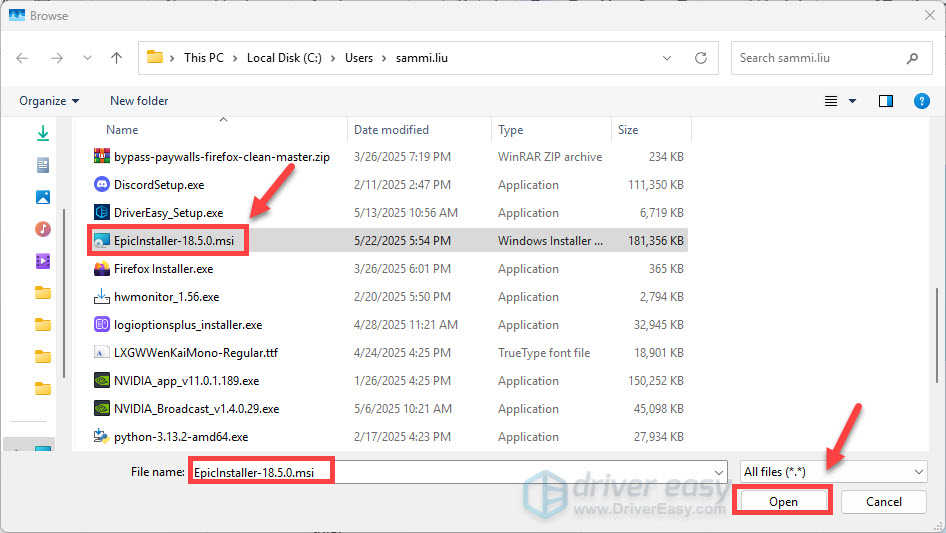The height and width of the screenshot is (533, 946).
Task: Select sammi.liu in the address path
Action: click(x=422, y=58)
